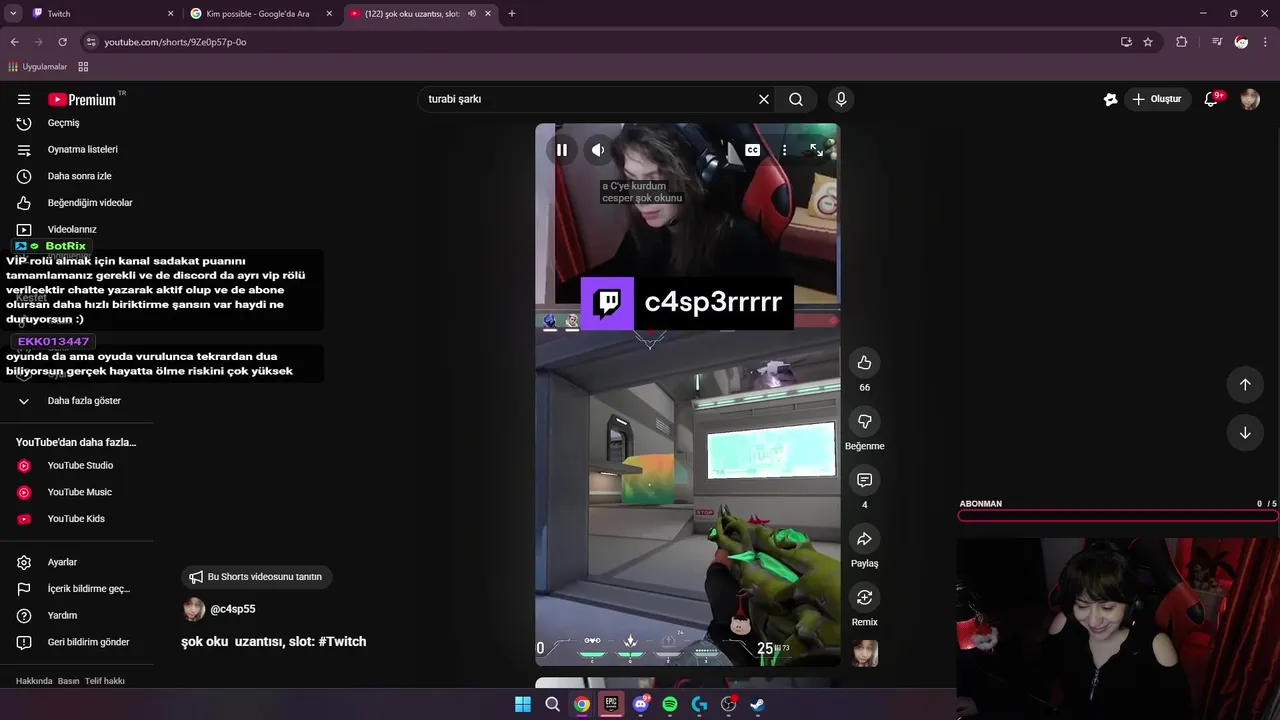This screenshot has width=1280, height=720.
Task: Mute audio on YouTube tab speaker icon
Action: point(472,14)
